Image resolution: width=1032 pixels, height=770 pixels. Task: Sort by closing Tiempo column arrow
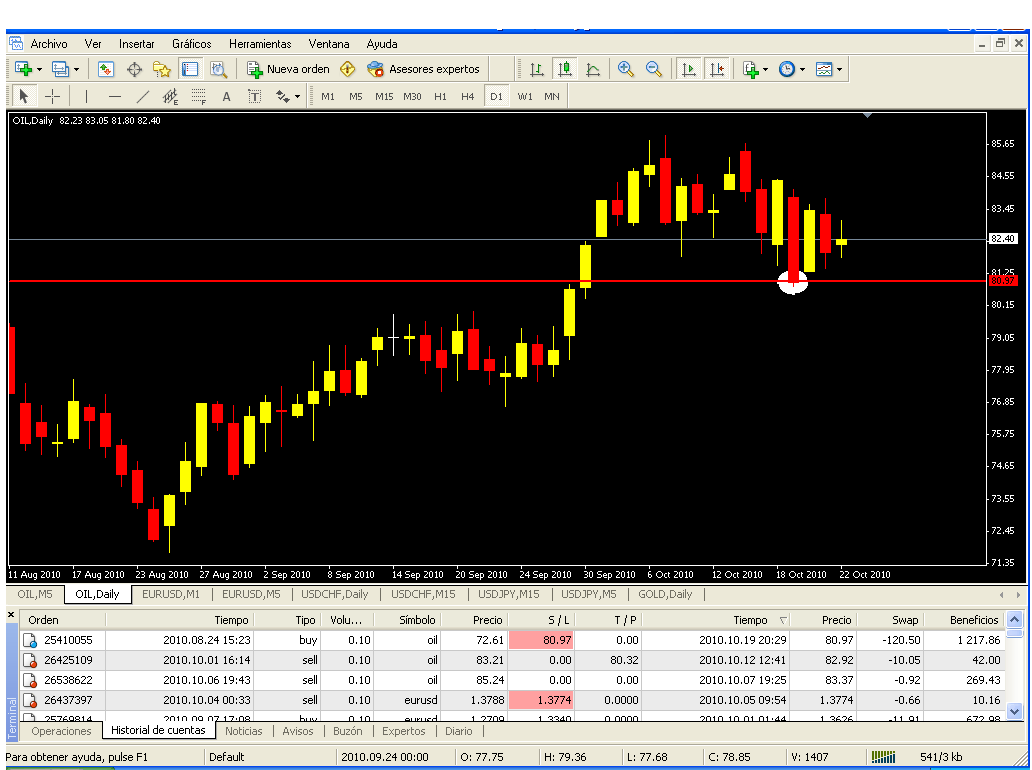[x=783, y=620]
